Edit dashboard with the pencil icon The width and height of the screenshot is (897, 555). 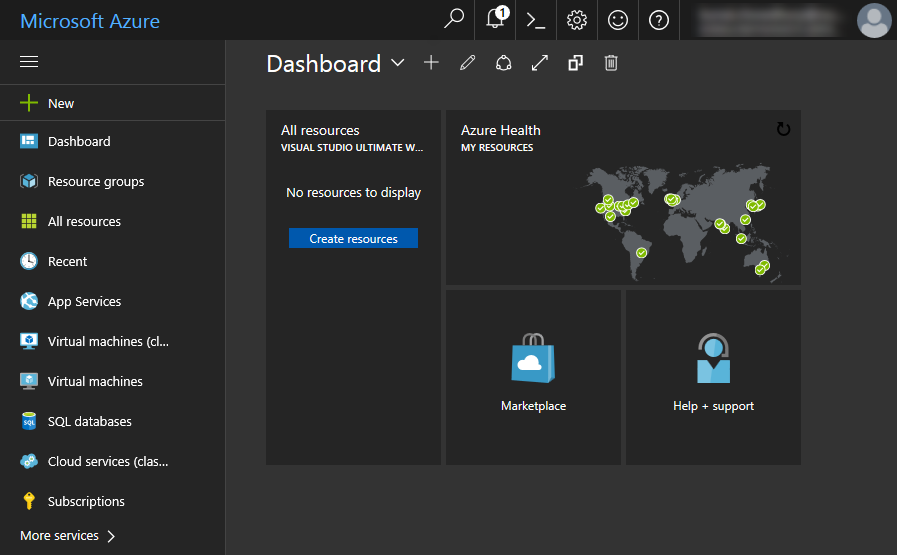(x=467, y=62)
